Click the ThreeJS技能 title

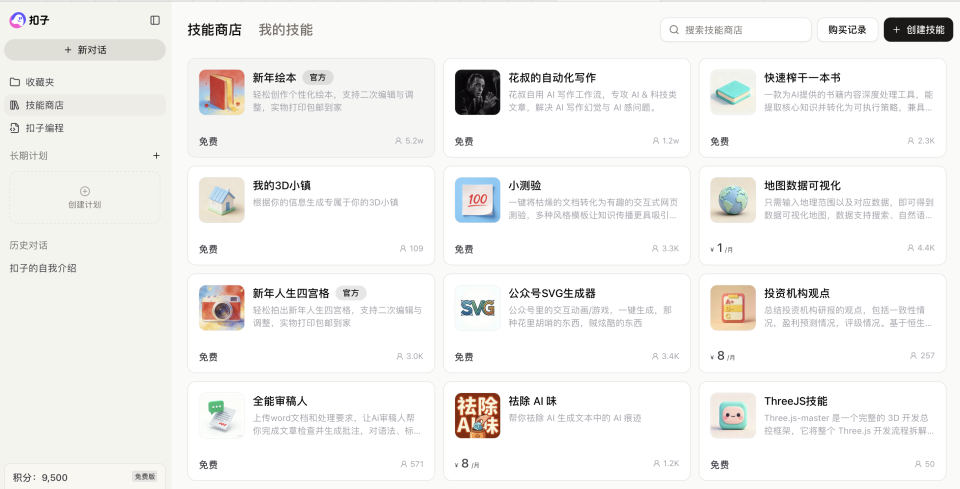(795, 401)
